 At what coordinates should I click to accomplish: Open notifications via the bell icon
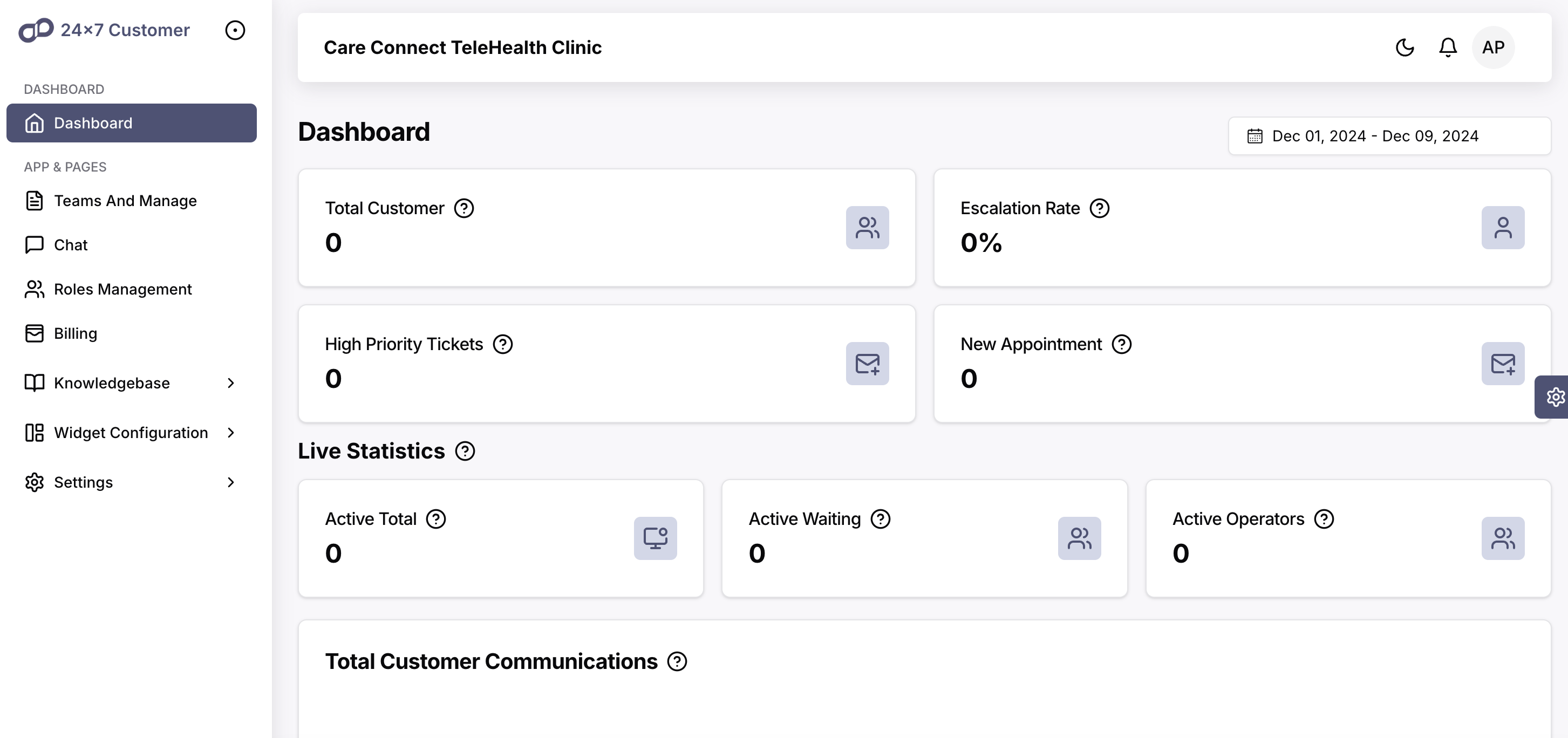(x=1448, y=47)
